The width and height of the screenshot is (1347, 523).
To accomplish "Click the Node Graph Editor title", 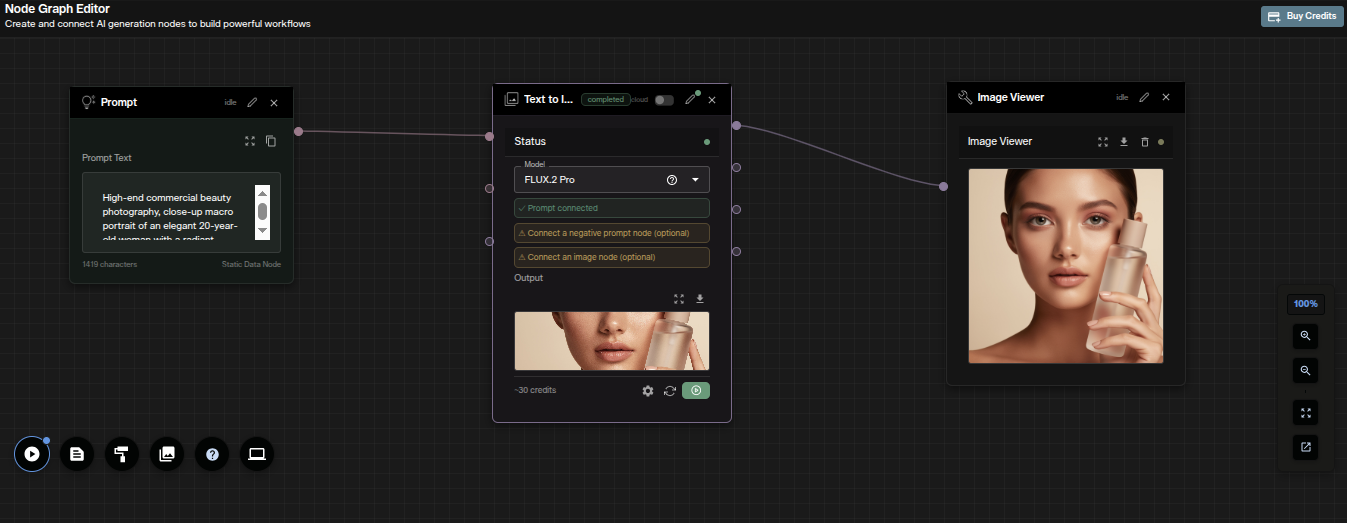I will 57,9.
